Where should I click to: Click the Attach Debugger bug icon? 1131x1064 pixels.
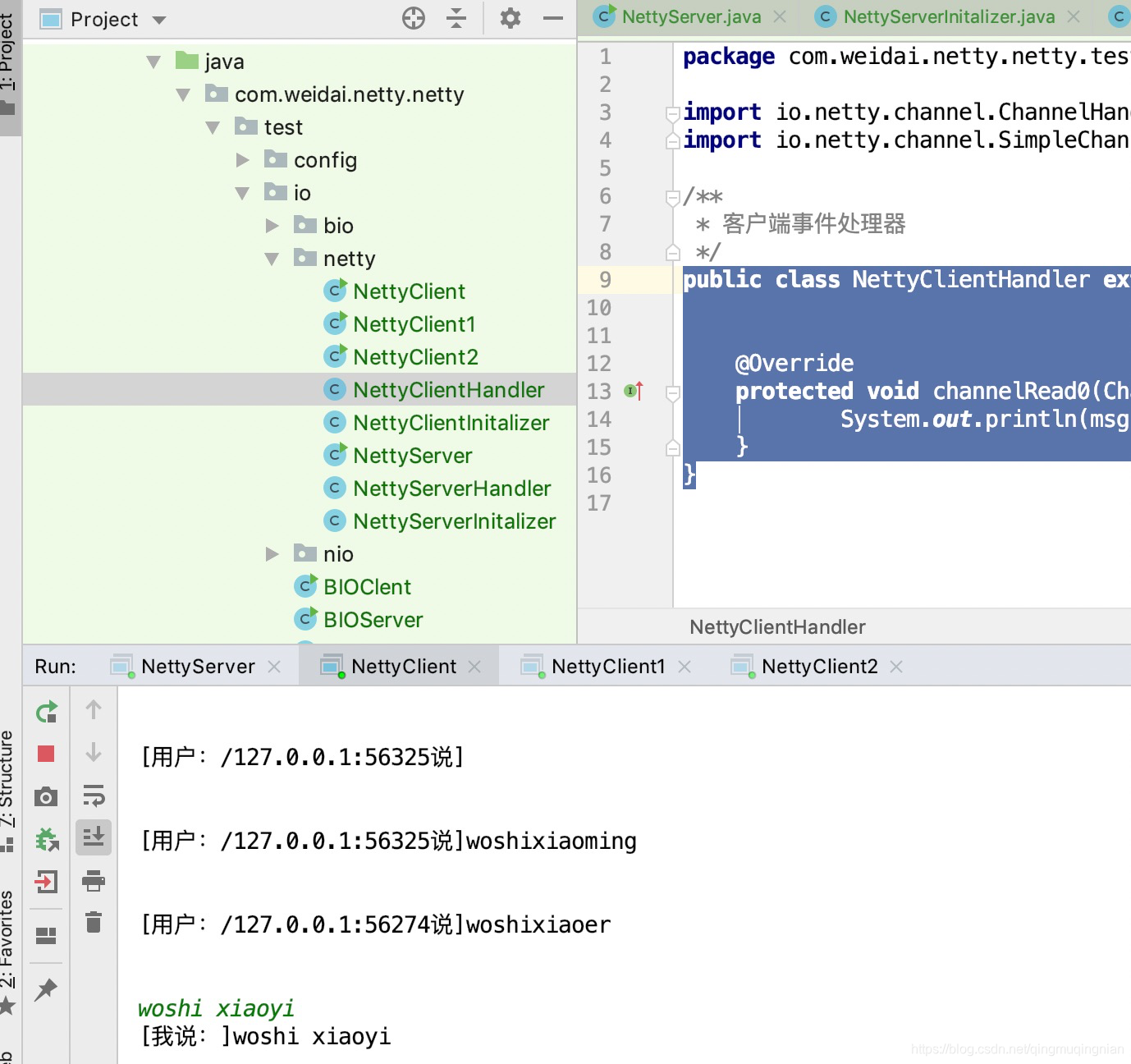point(47,839)
